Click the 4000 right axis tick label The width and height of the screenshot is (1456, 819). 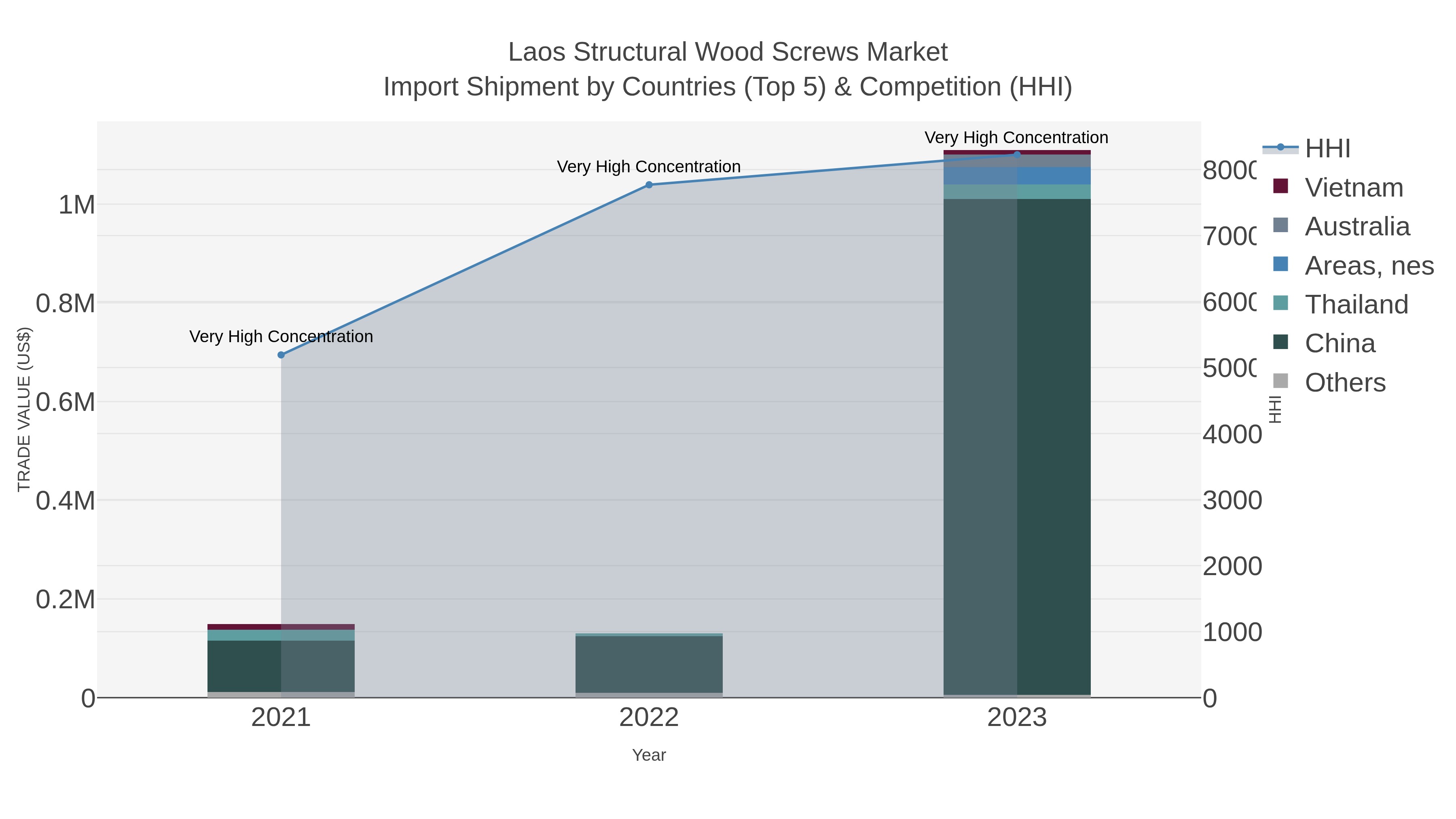click(1232, 435)
